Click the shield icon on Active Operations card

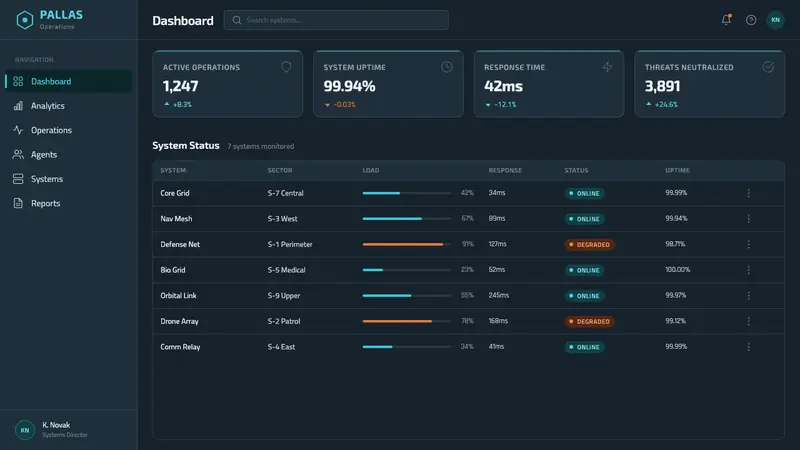[x=286, y=67]
